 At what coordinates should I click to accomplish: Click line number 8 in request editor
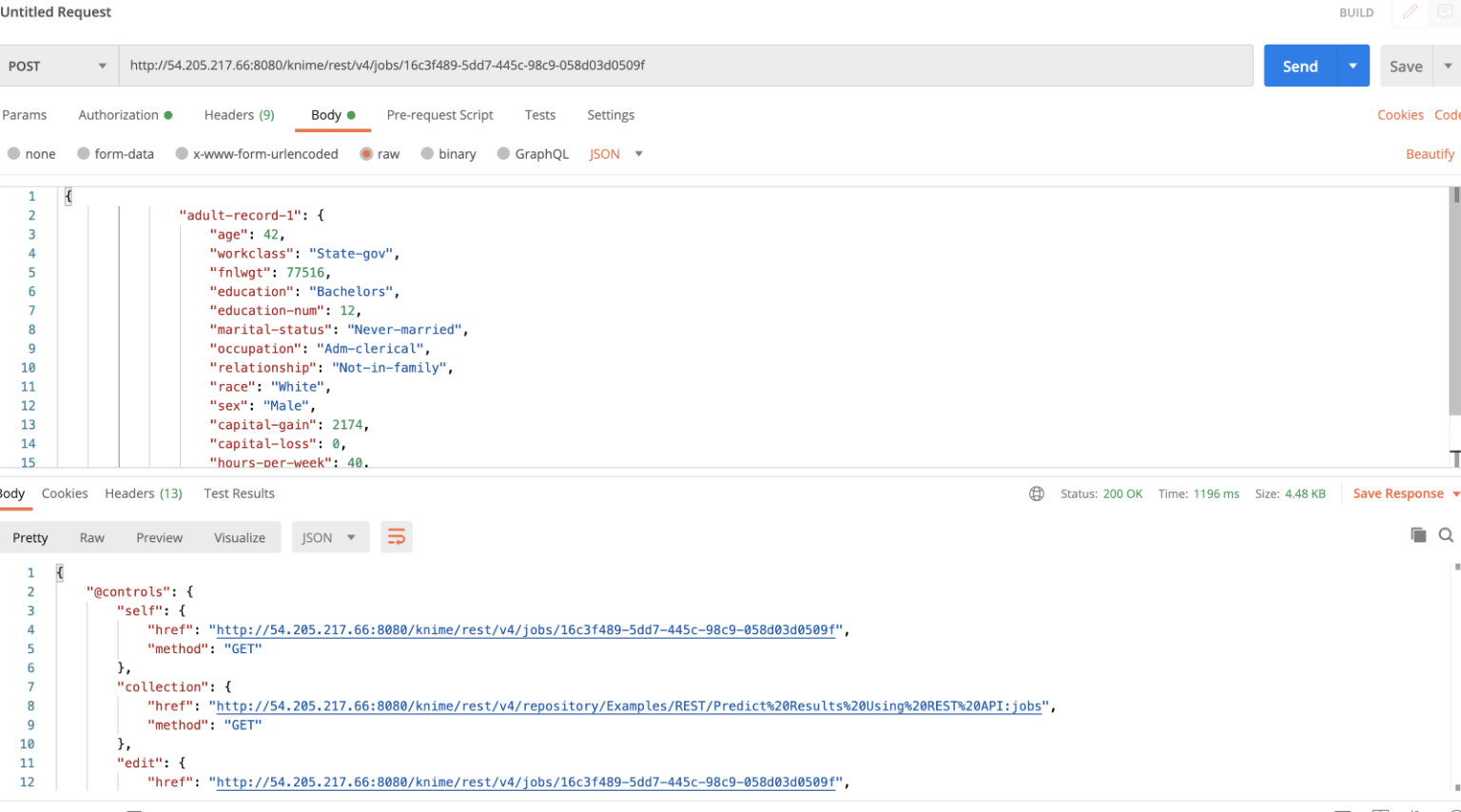click(x=31, y=329)
